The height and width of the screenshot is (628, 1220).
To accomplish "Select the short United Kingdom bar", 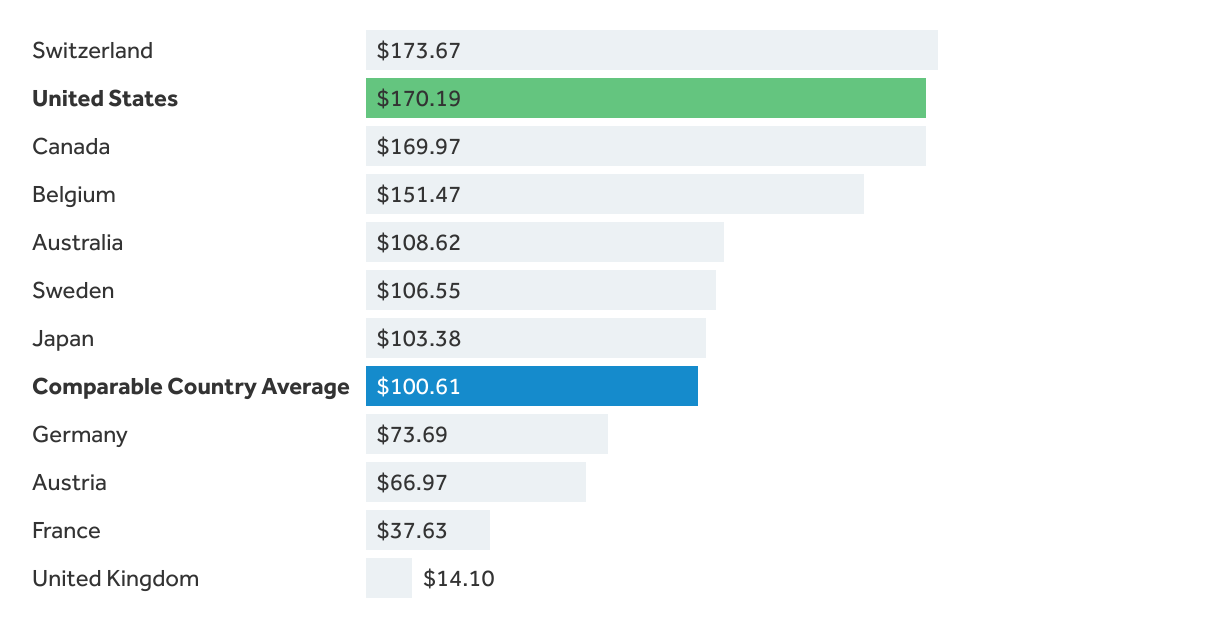I will click(388, 578).
